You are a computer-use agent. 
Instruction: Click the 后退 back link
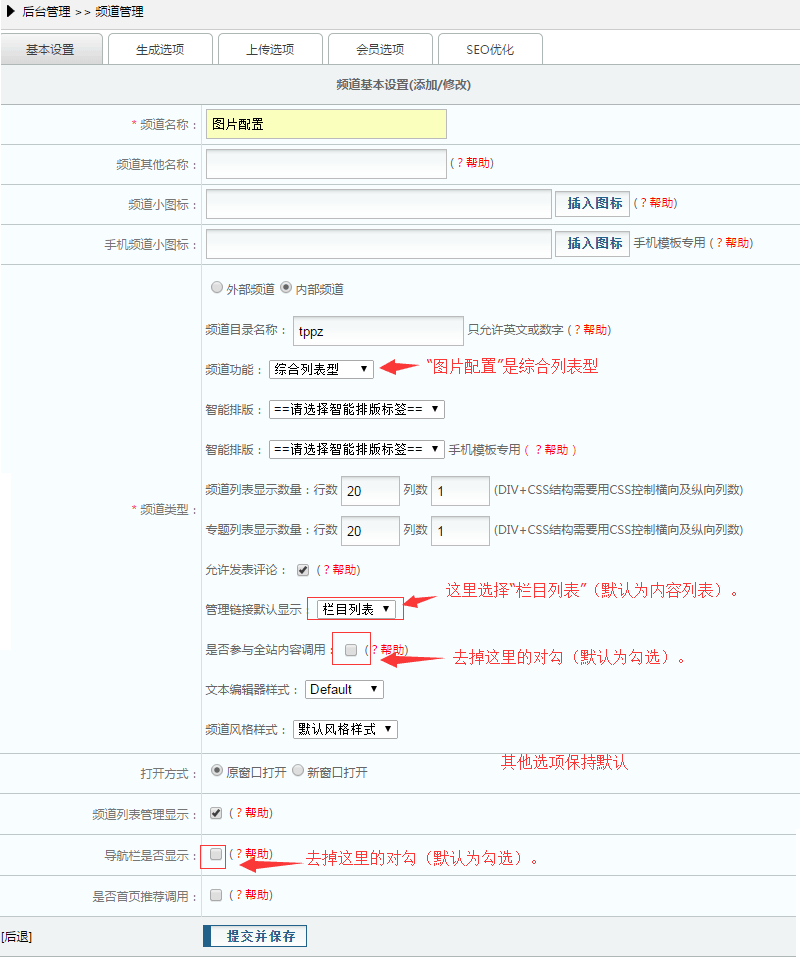coord(17,937)
